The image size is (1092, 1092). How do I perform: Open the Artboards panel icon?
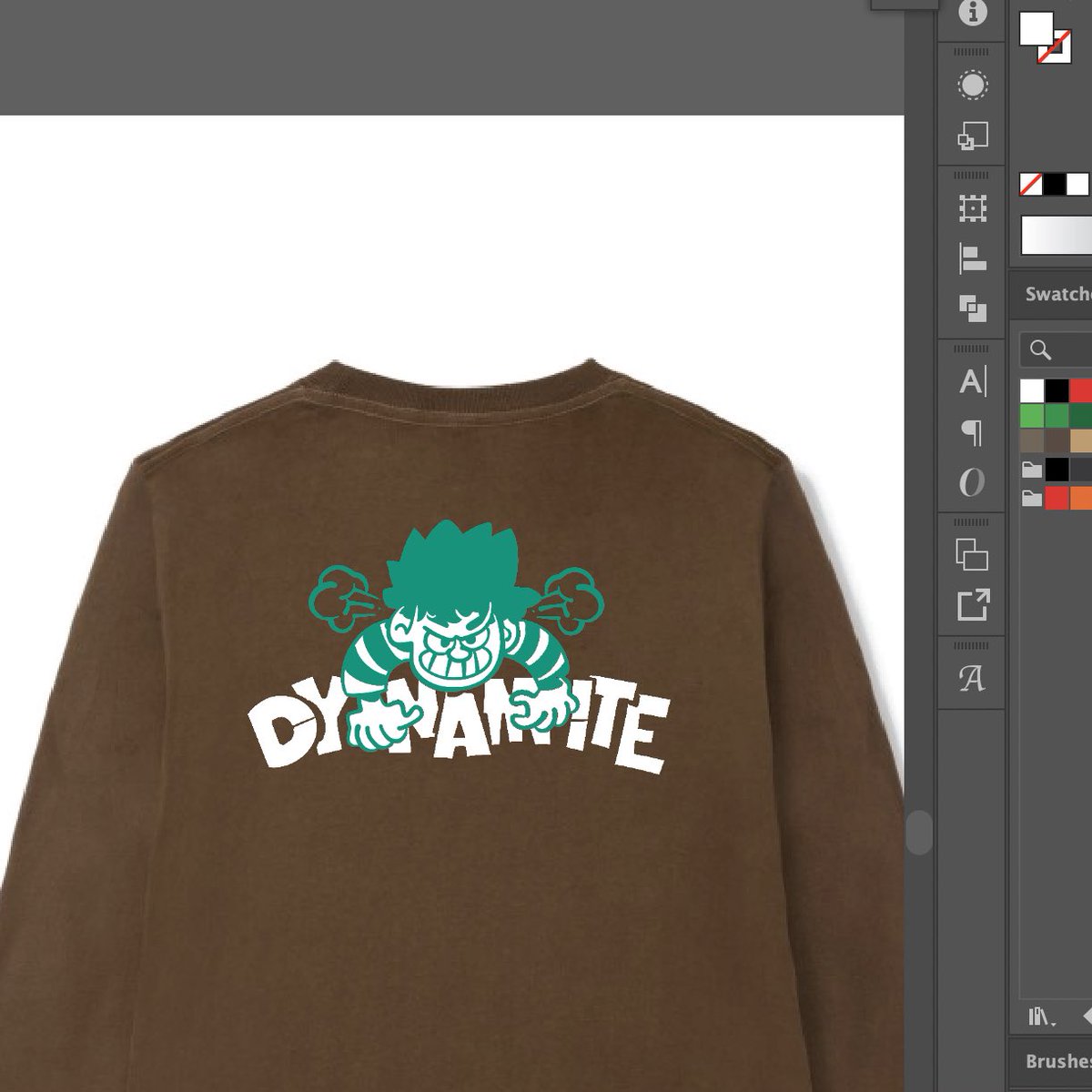click(x=973, y=554)
